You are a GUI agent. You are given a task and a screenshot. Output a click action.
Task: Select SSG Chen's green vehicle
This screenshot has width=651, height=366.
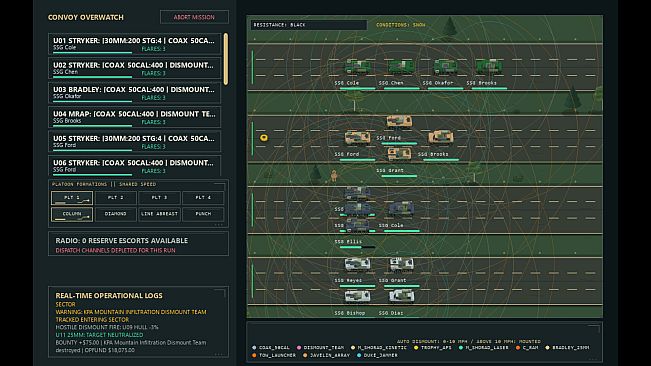click(x=401, y=66)
